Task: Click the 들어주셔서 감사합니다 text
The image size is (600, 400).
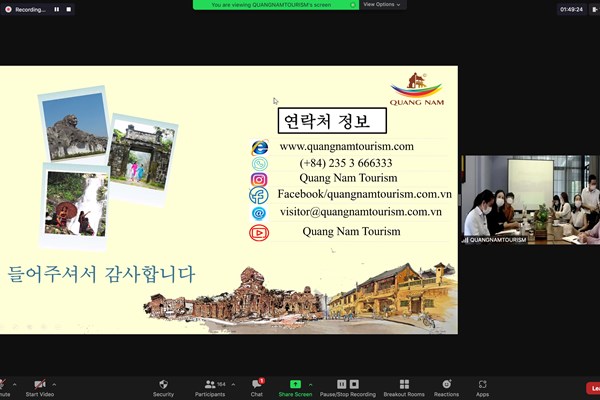Action: click(x=101, y=274)
